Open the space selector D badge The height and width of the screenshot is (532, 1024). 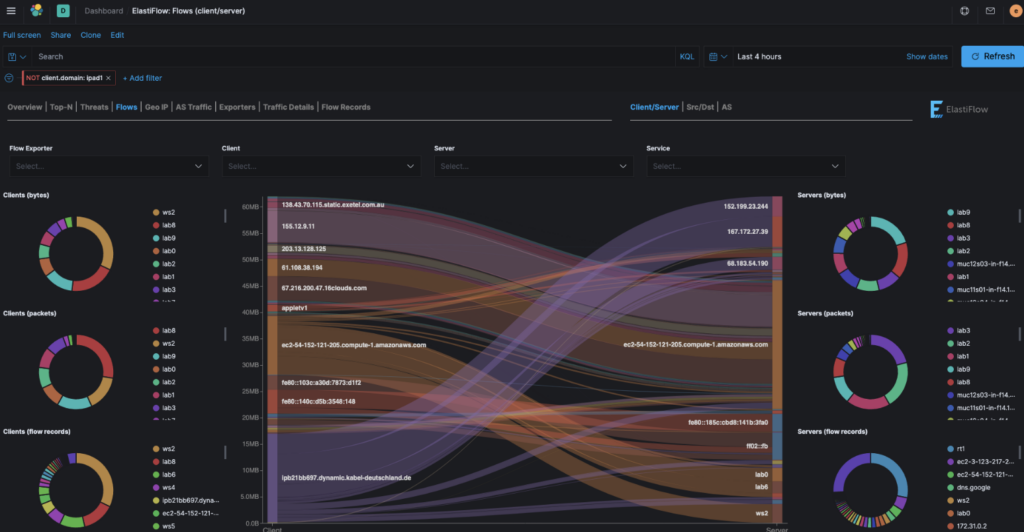tap(63, 10)
